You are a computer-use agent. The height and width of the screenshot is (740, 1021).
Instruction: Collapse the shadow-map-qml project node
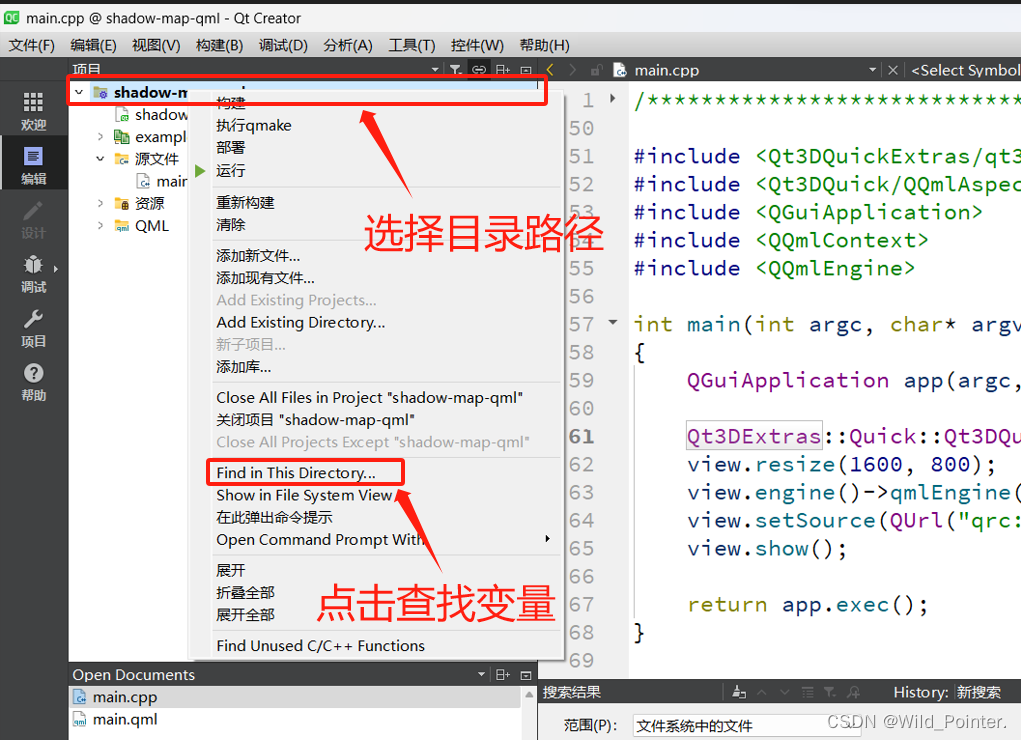[x=79, y=92]
